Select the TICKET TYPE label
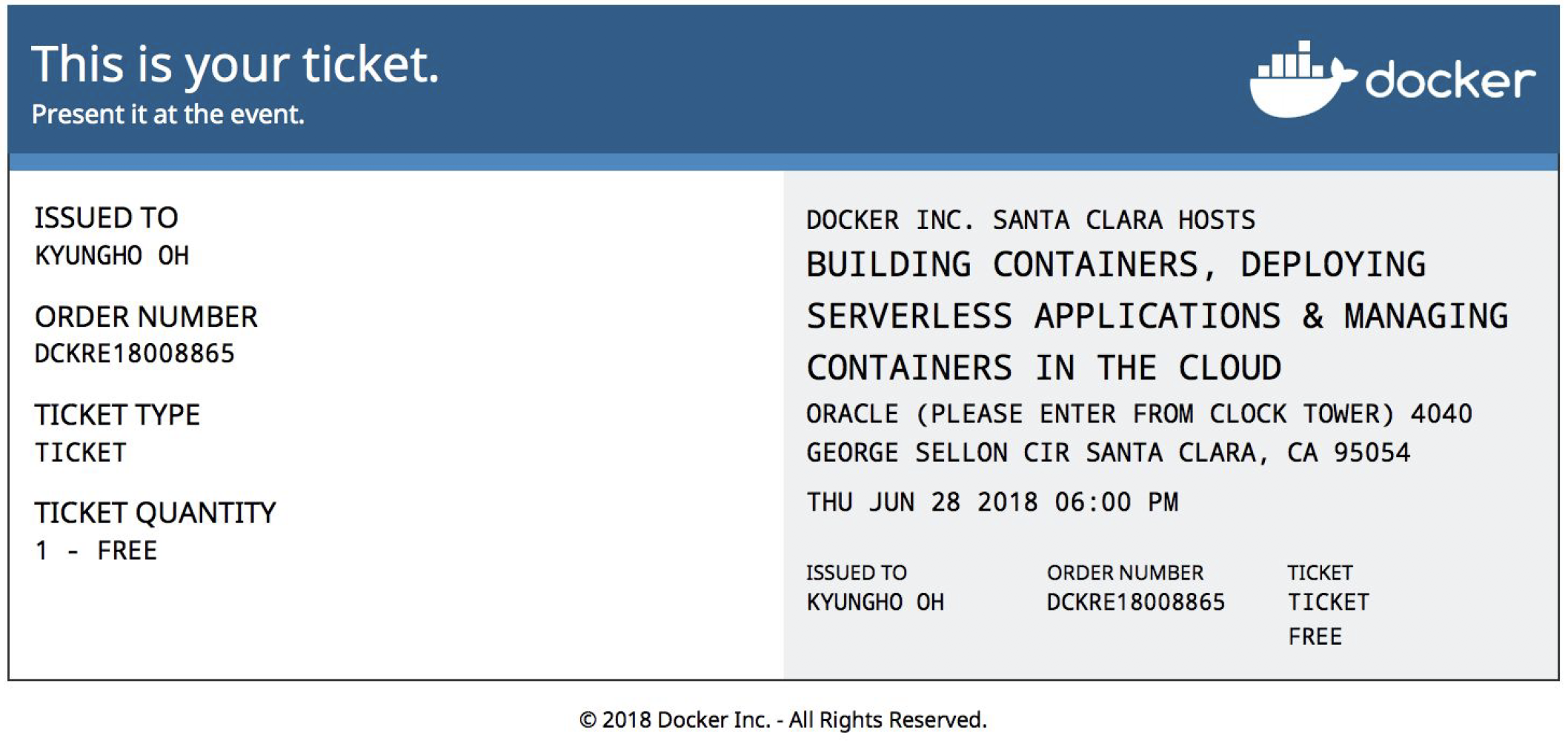Viewport: 1568px width, 744px height. (x=117, y=415)
